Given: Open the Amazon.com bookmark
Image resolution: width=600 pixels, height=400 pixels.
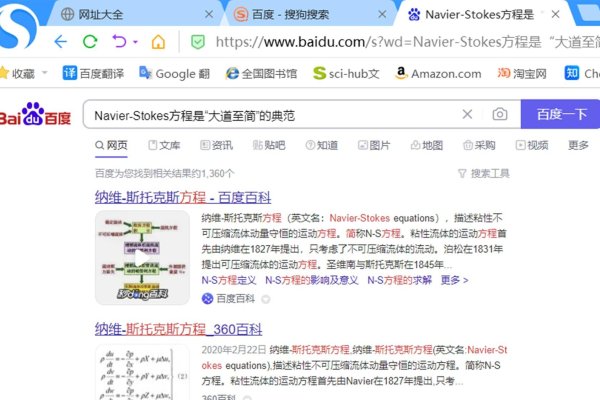Looking at the screenshot, I should point(438,73).
